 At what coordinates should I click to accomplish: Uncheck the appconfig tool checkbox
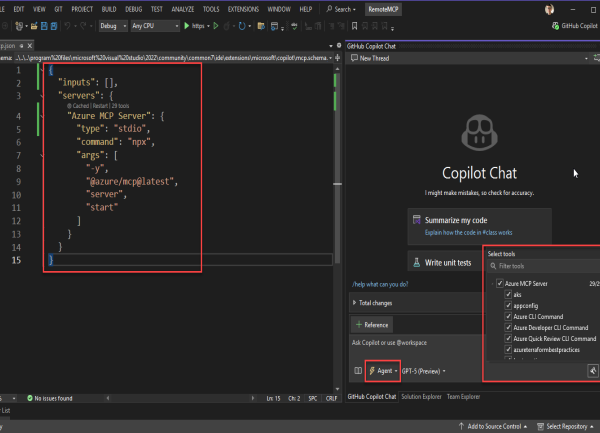pyautogui.click(x=508, y=306)
